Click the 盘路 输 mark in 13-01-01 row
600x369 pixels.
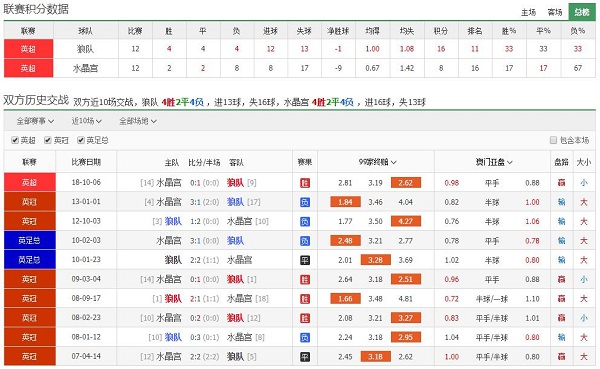[x=561, y=202]
